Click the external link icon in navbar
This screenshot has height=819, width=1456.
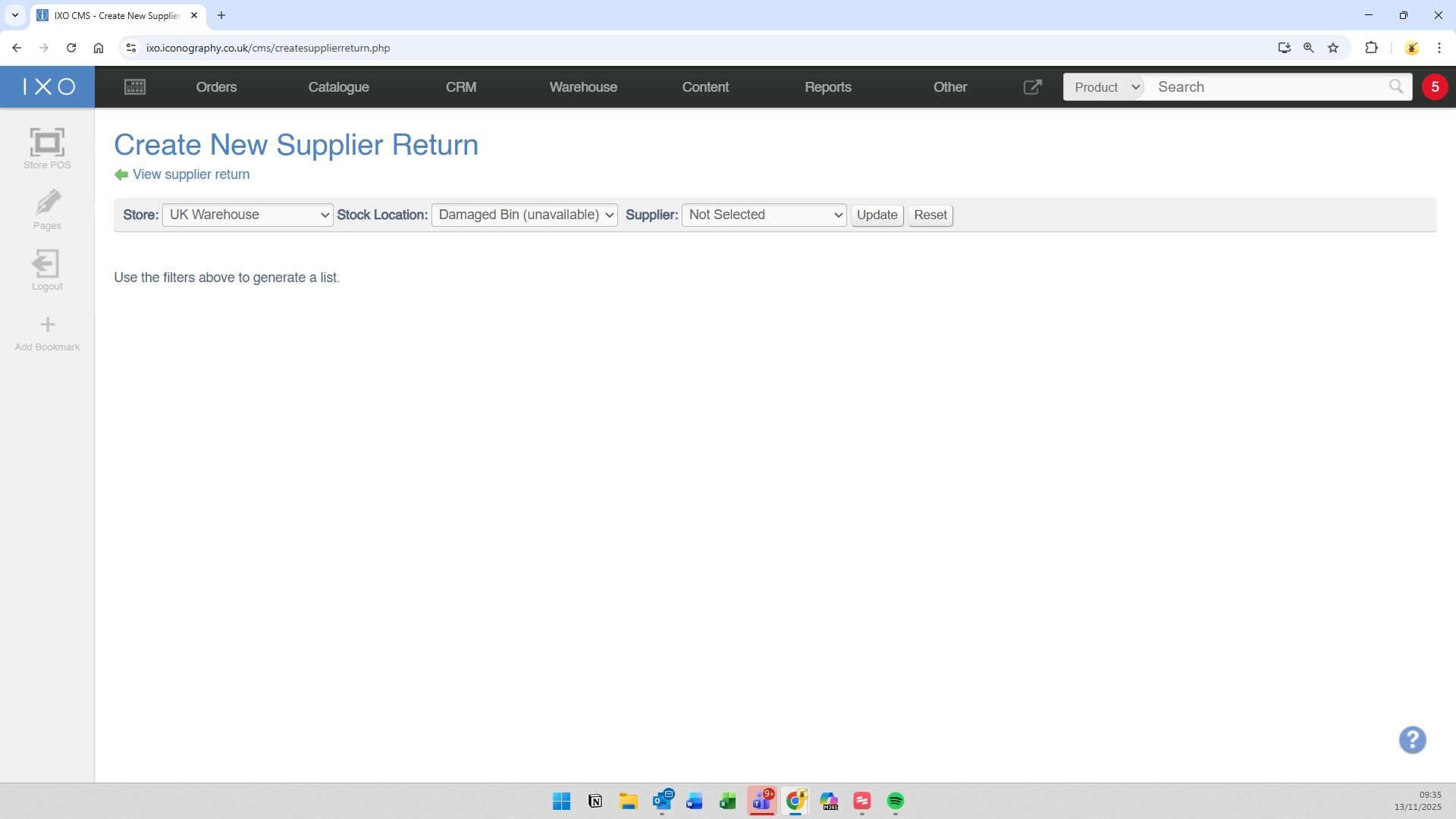click(1032, 87)
